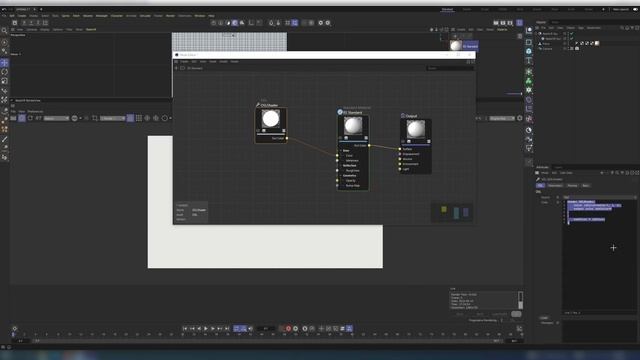Screen dimensions: 640x360
Task: Click the timeline playhead at frame start
Action: pos(13,334)
